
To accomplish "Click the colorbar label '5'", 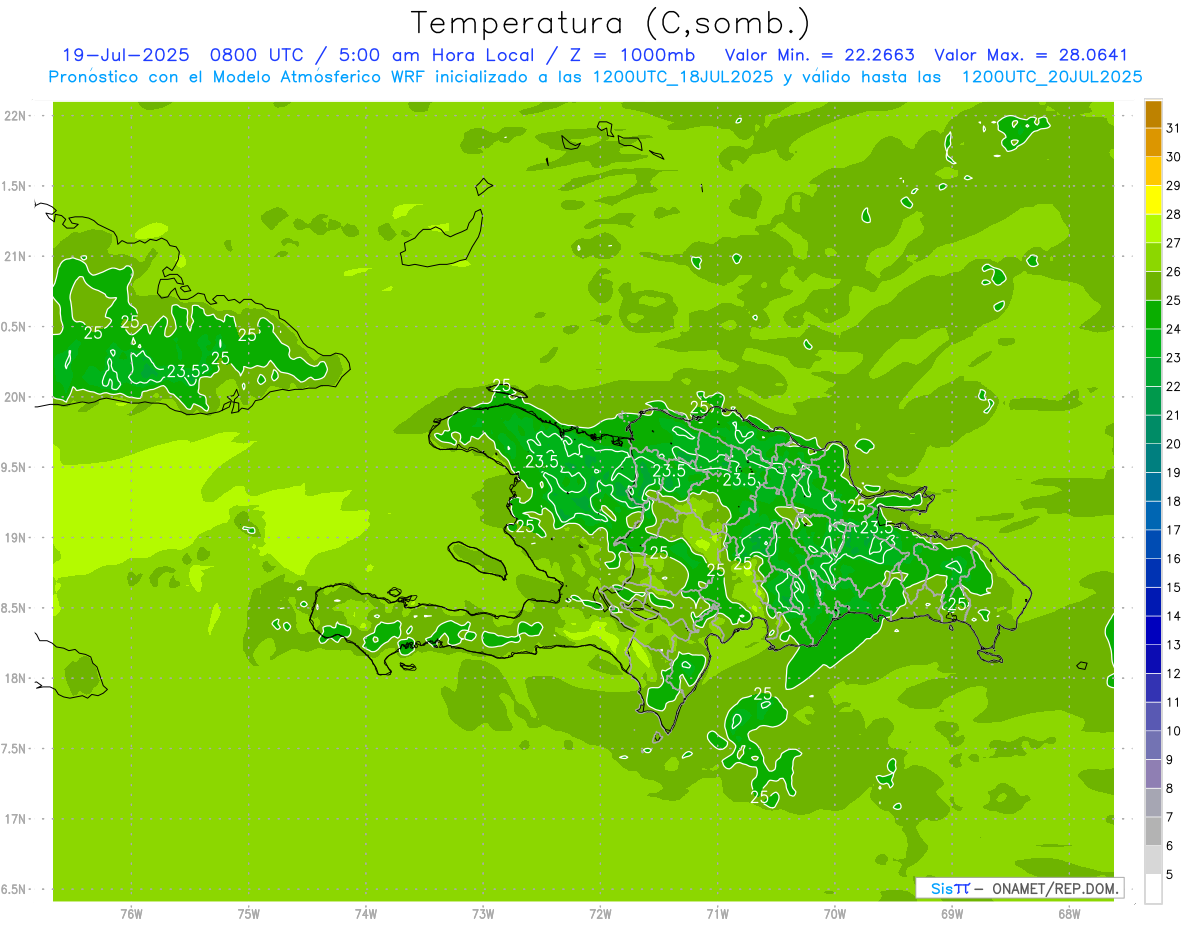I will (1170, 874).
